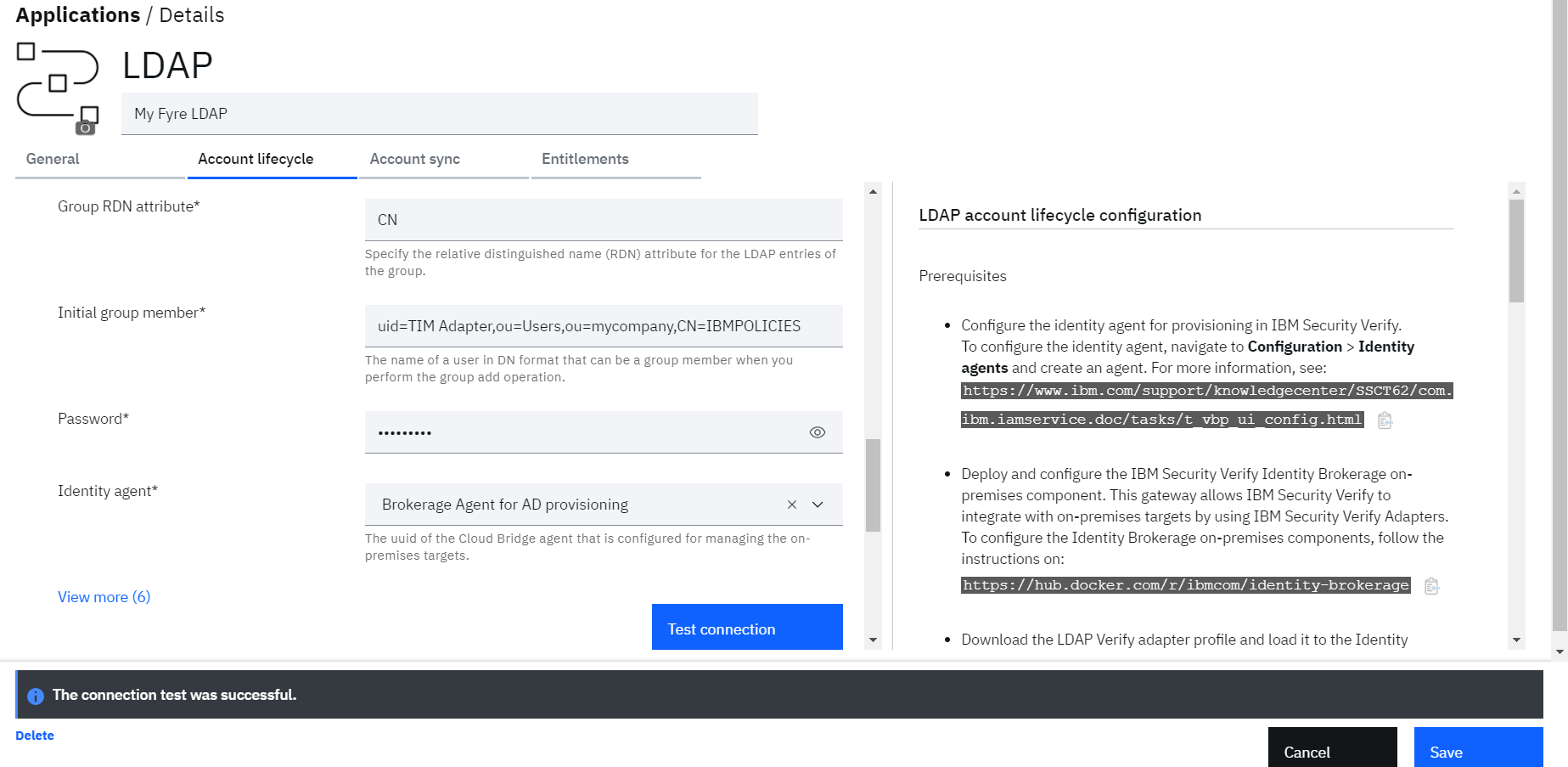
Task: Click the hub.docker.com identity-brokerage URL text
Action: pyautogui.click(x=1186, y=585)
